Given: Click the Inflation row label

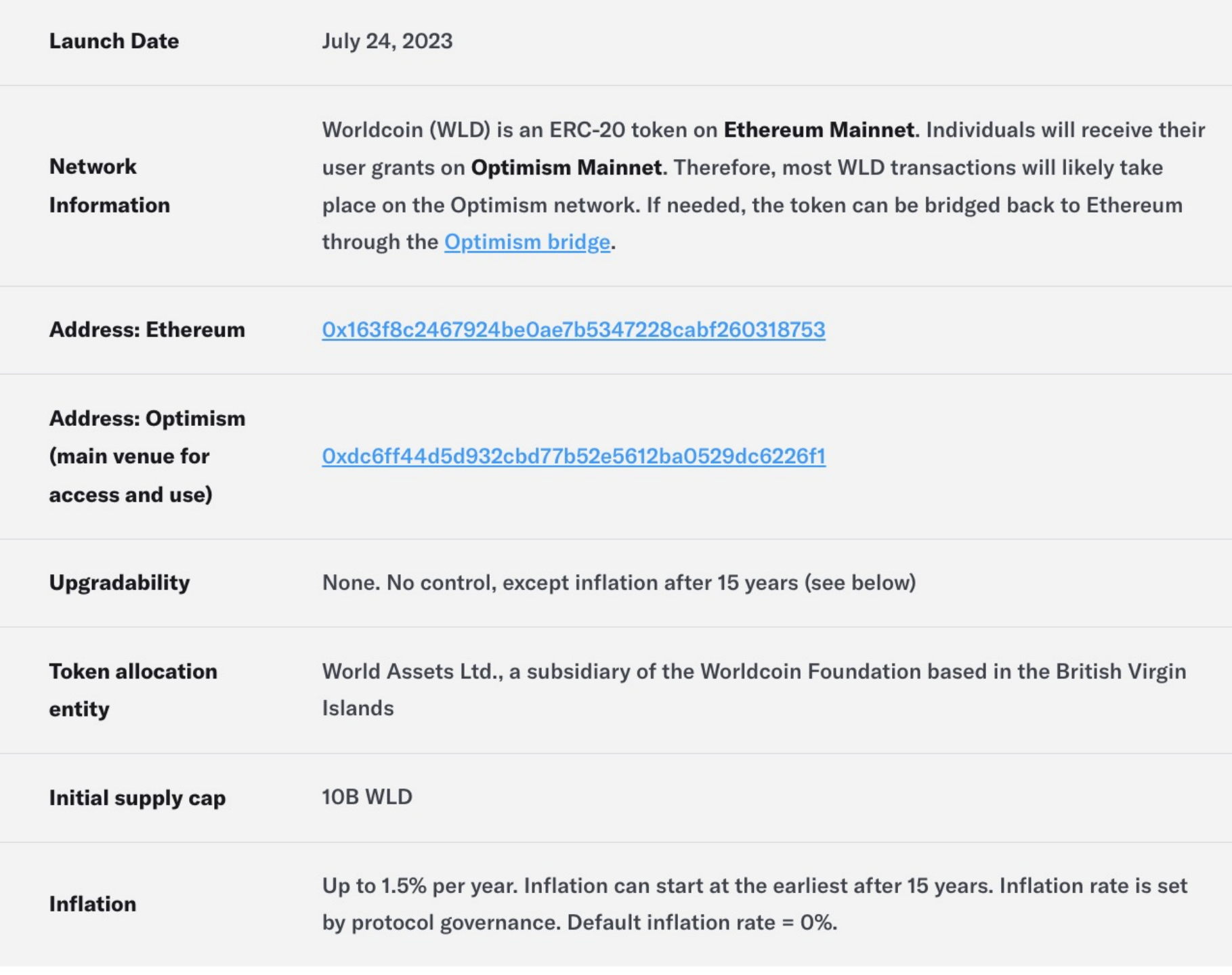Looking at the screenshot, I should (x=92, y=904).
